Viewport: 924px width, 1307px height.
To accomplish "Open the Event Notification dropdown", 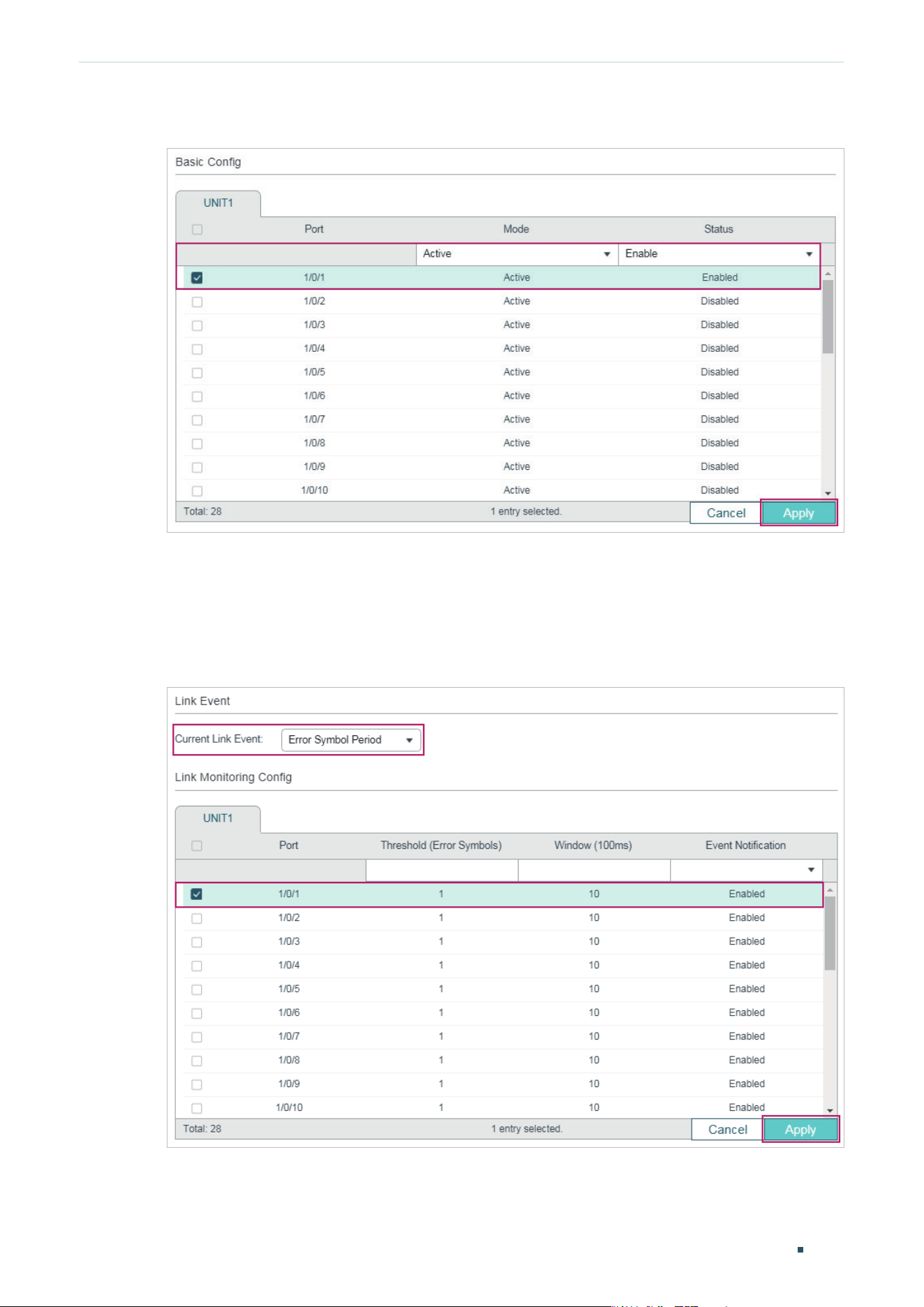I will click(746, 870).
